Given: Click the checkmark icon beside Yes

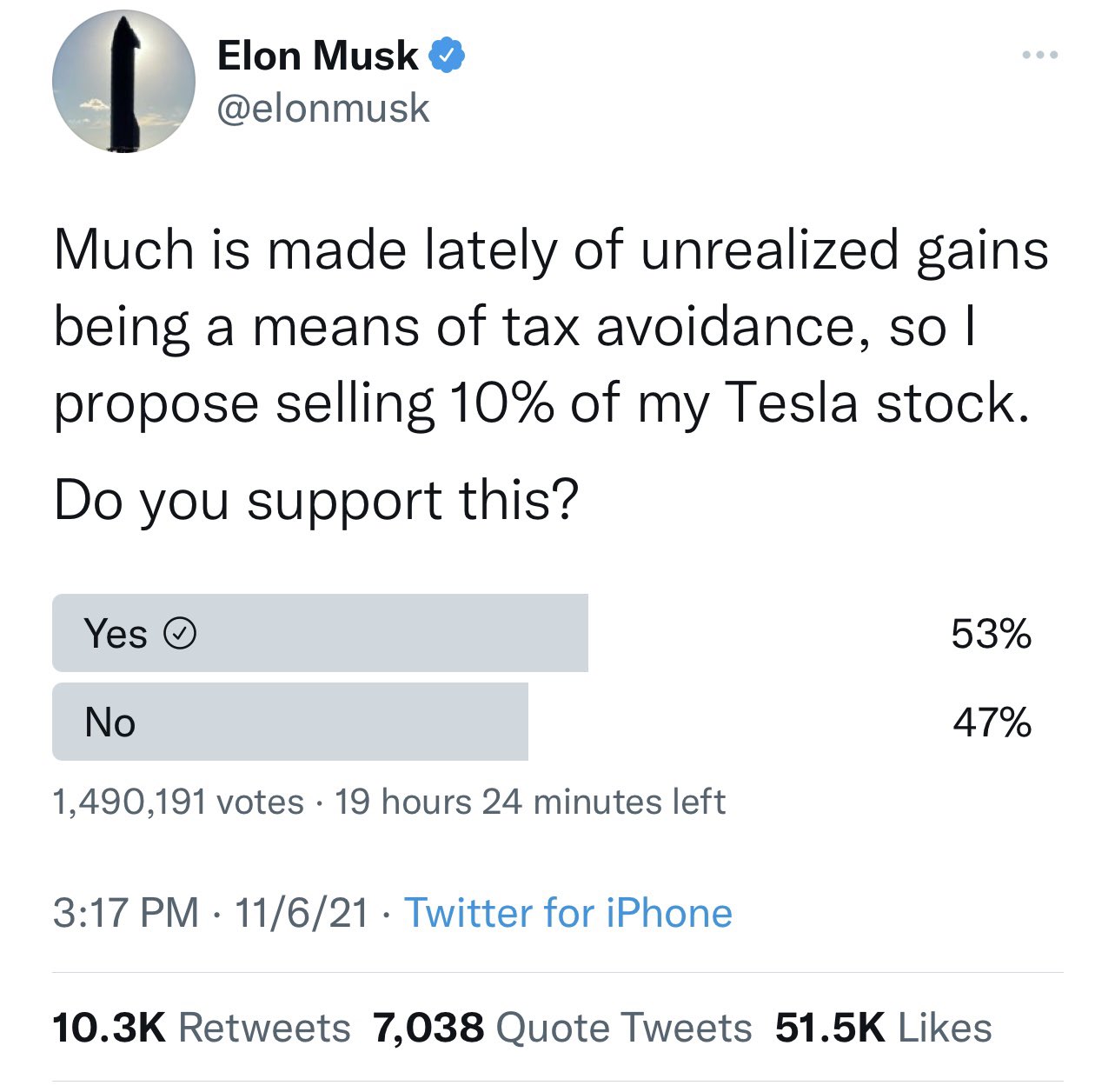Looking at the screenshot, I should 180,635.
